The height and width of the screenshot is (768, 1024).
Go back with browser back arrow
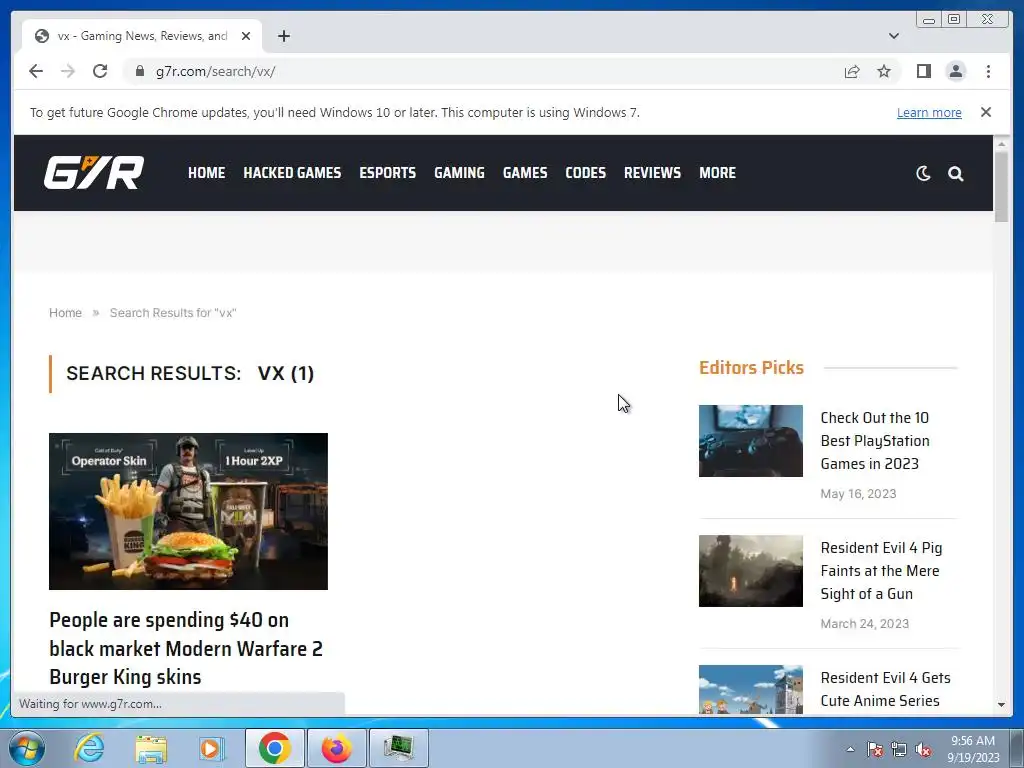pos(36,71)
